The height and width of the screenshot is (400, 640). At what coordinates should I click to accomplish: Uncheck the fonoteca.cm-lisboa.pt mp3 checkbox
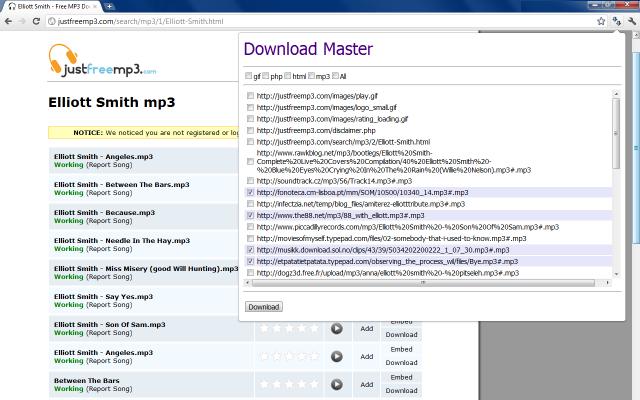[250, 192]
